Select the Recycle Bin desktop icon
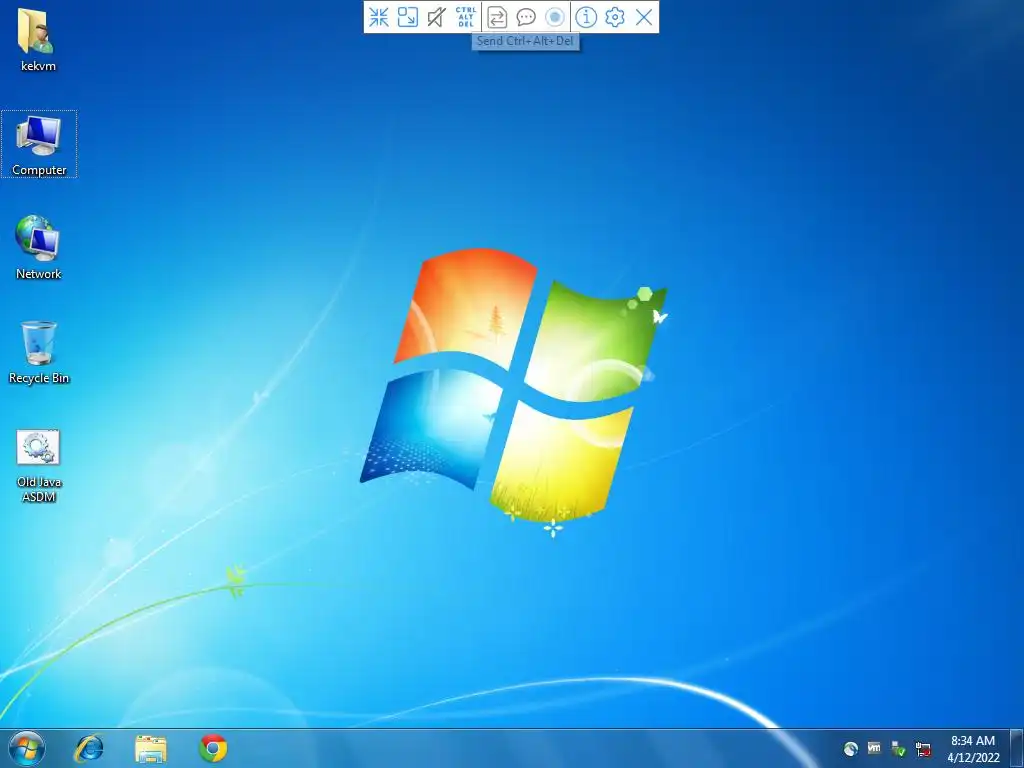The width and height of the screenshot is (1024, 768). point(39,352)
